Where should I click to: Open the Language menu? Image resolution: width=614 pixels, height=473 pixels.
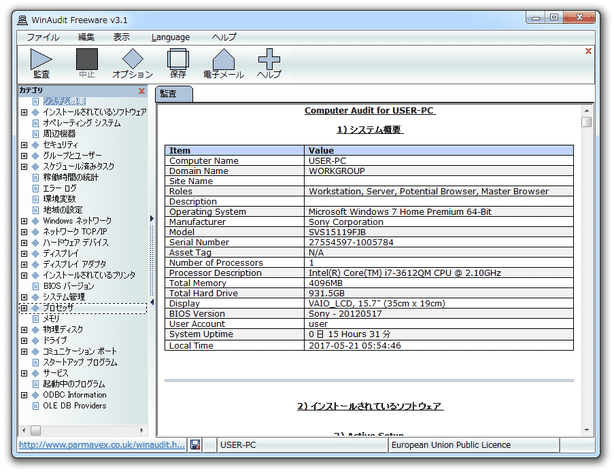170,37
